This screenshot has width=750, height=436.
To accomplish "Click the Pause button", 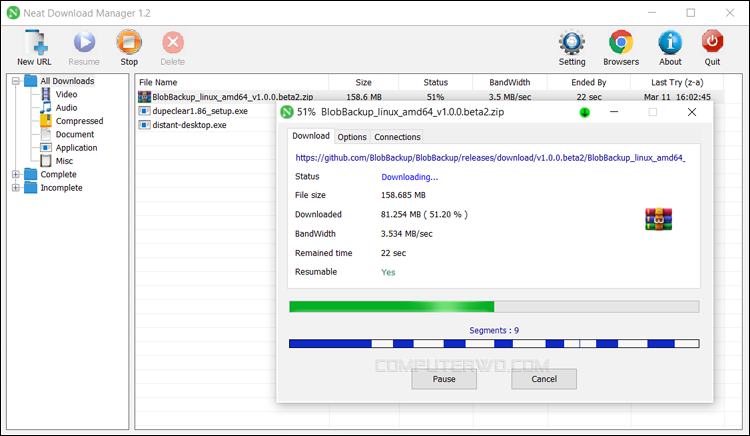I will pyautogui.click(x=444, y=379).
